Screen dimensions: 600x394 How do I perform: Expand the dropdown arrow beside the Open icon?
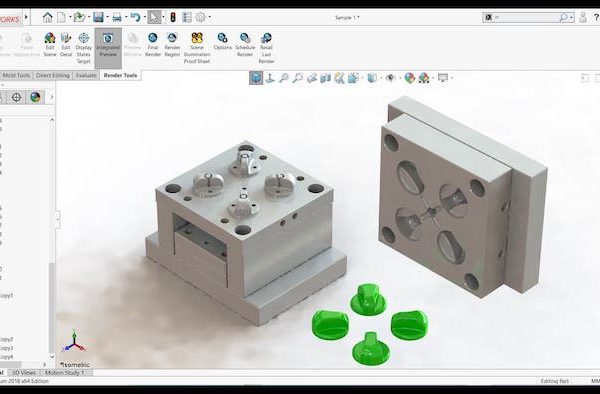point(89,17)
